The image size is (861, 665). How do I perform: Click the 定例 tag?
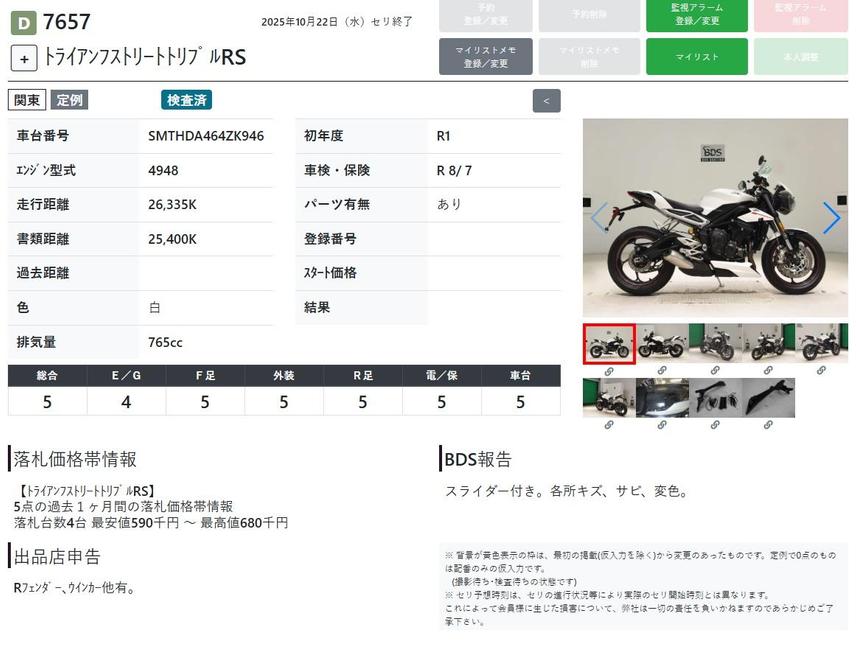tap(70, 100)
